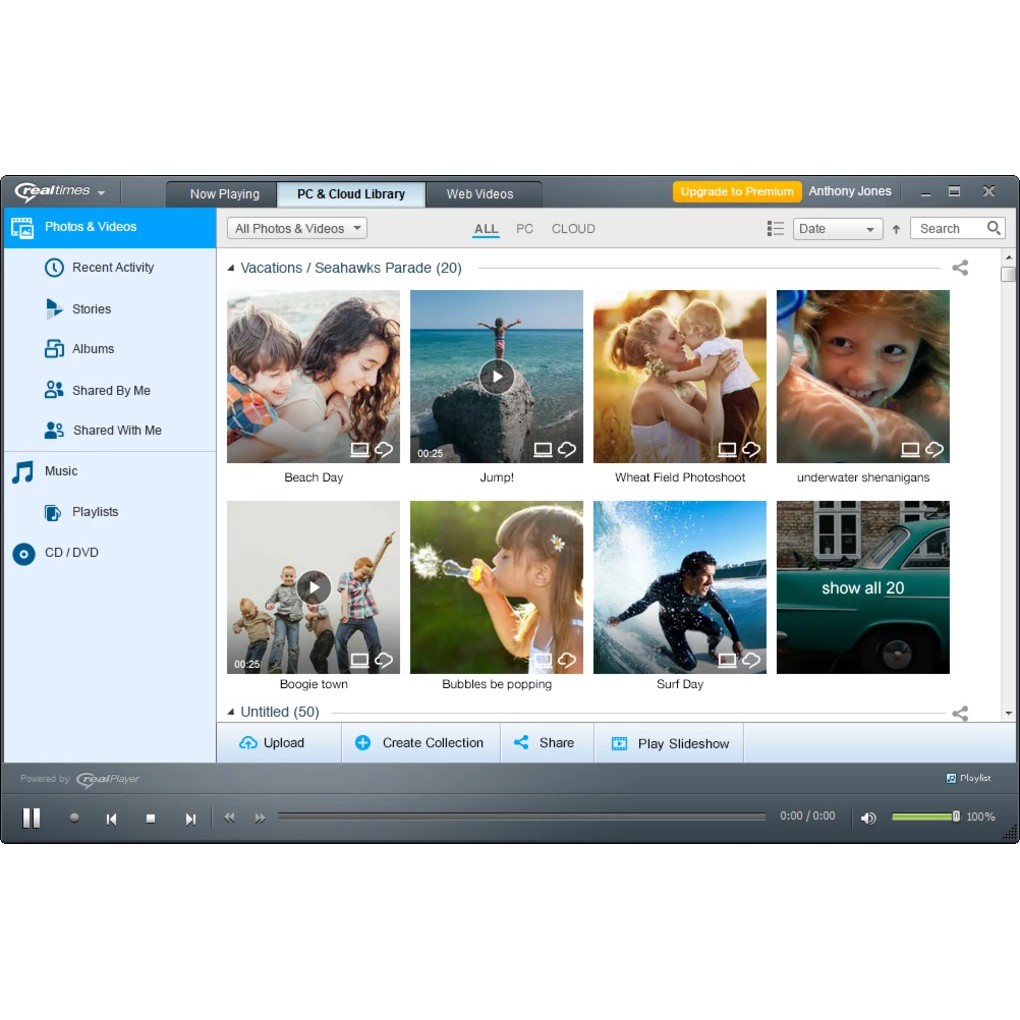Image resolution: width=1020 pixels, height=1020 pixels.
Task: Switch to list view icon
Action: pyautogui.click(x=775, y=229)
